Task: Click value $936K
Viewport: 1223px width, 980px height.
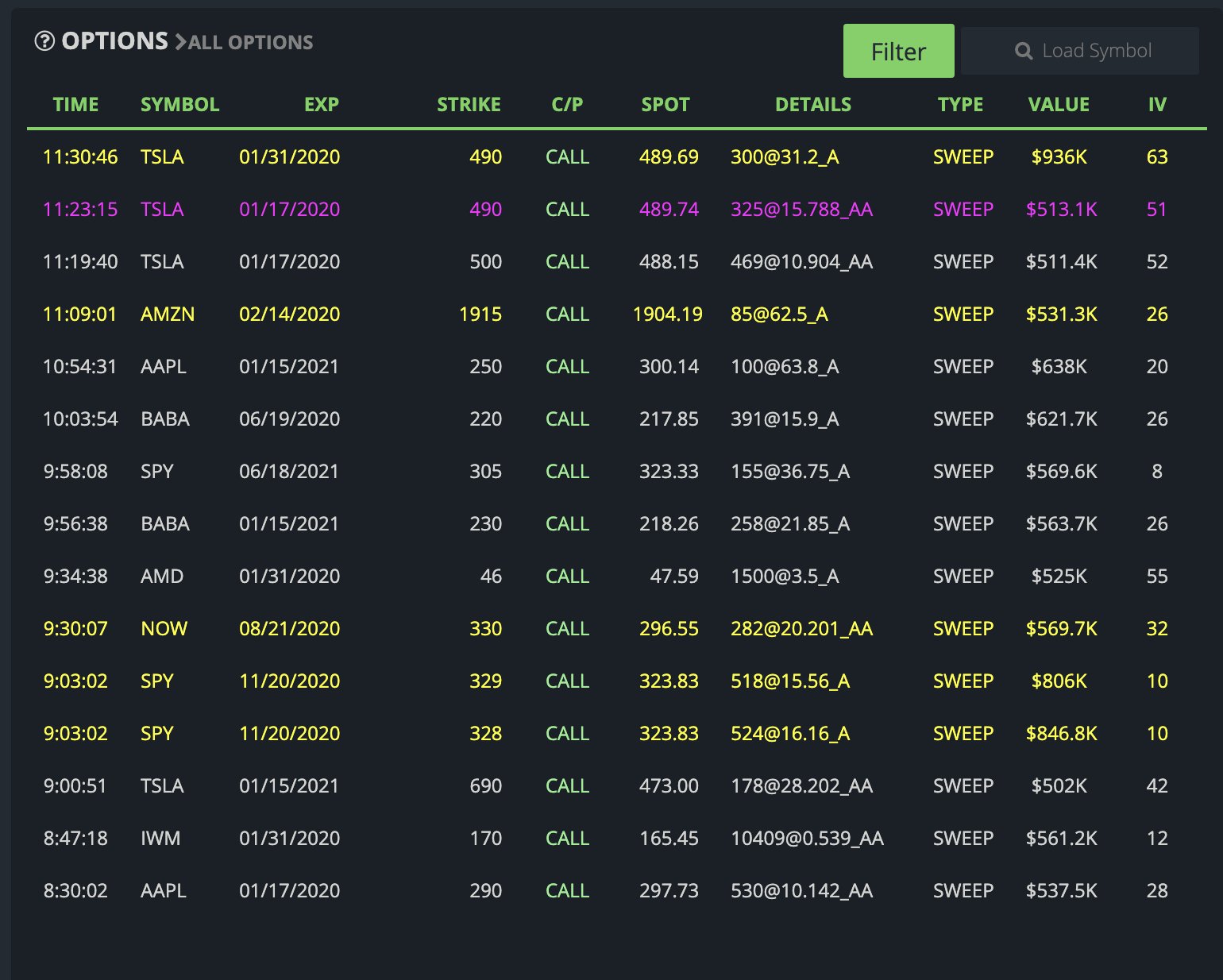Action: (1059, 156)
